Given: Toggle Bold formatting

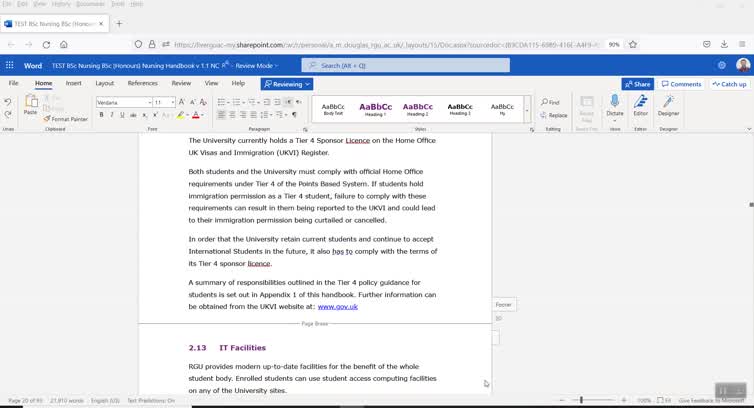Looking at the screenshot, I should tap(99, 115).
